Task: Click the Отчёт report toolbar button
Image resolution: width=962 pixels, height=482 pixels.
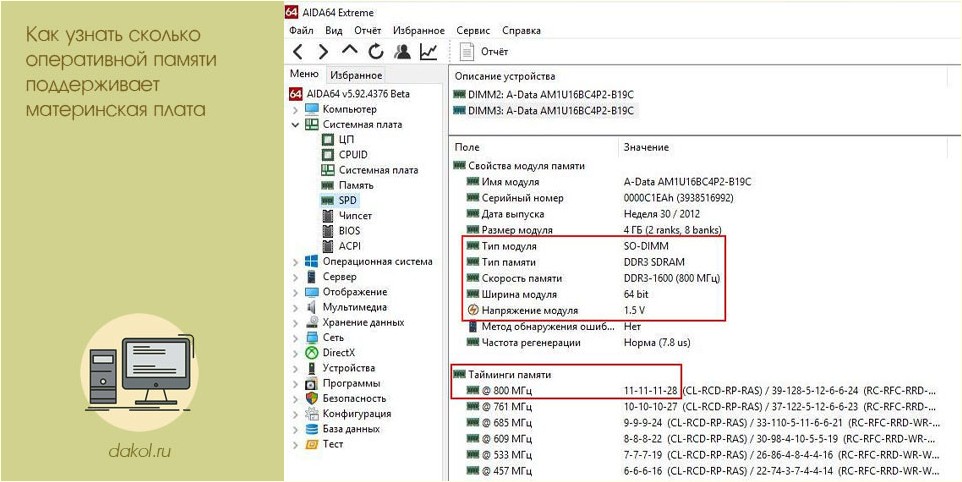Action: coord(484,52)
